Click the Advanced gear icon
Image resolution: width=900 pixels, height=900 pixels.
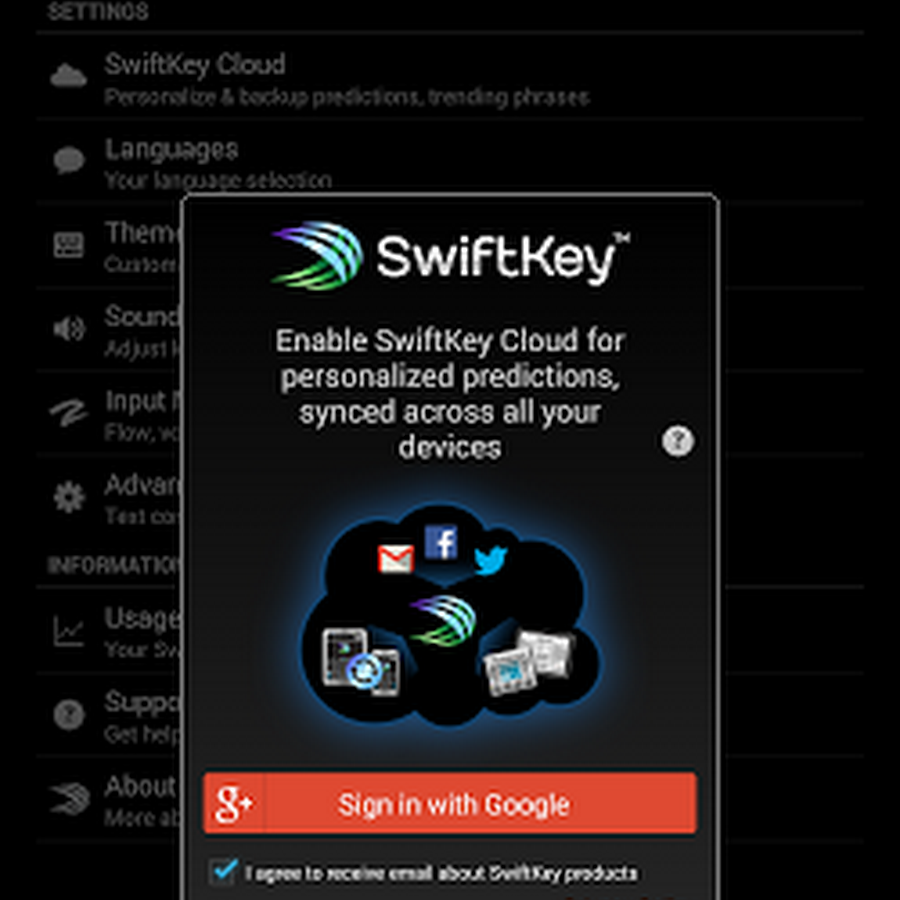point(69,496)
